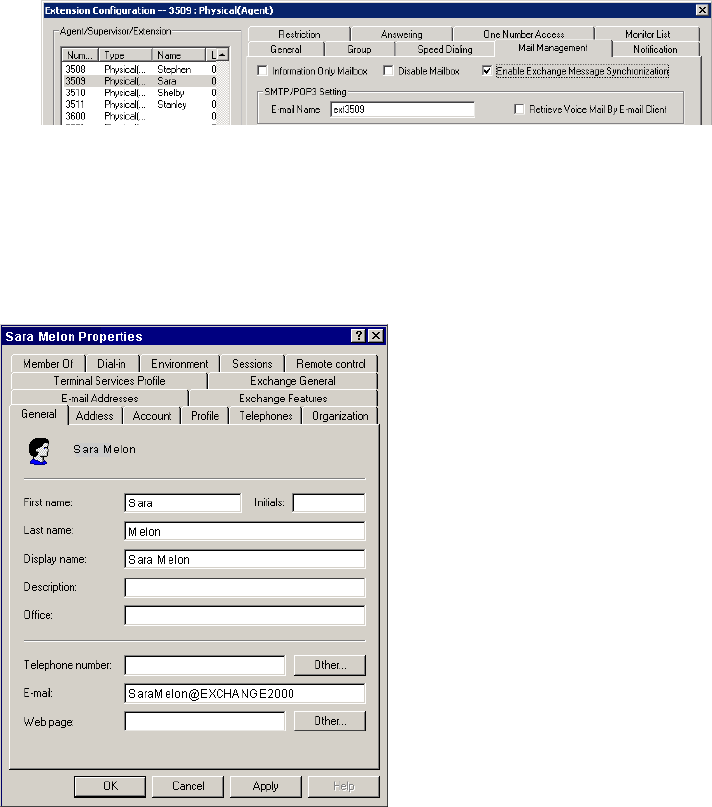Open the One Number Access tab
This screenshot has width=712, height=807.
click(x=524, y=34)
